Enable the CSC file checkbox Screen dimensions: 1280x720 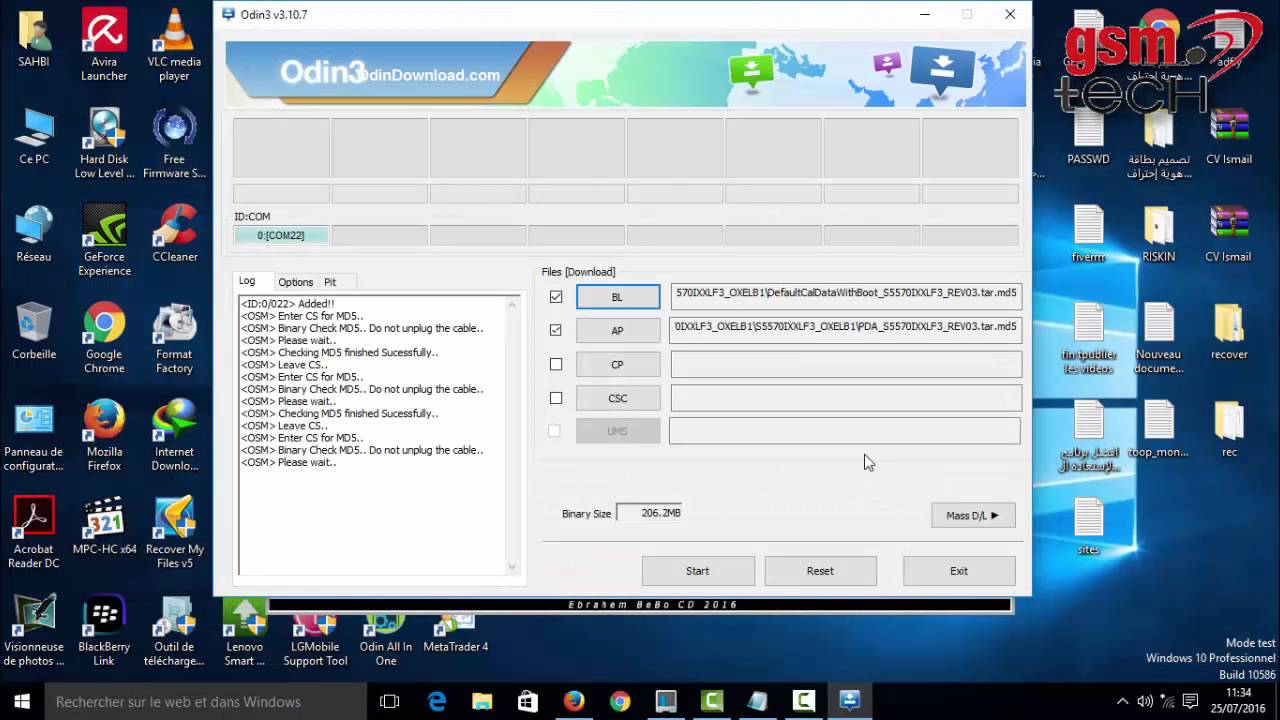tap(556, 398)
